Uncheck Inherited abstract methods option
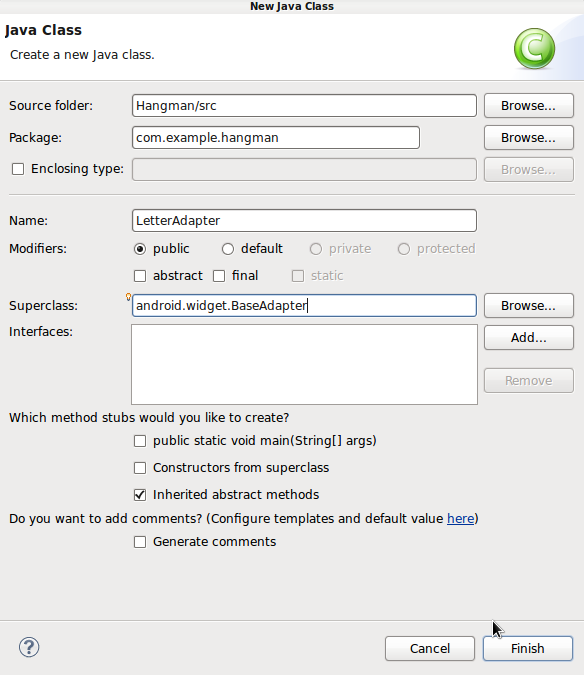Image resolution: width=584 pixels, height=675 pixels. (140, 495)
